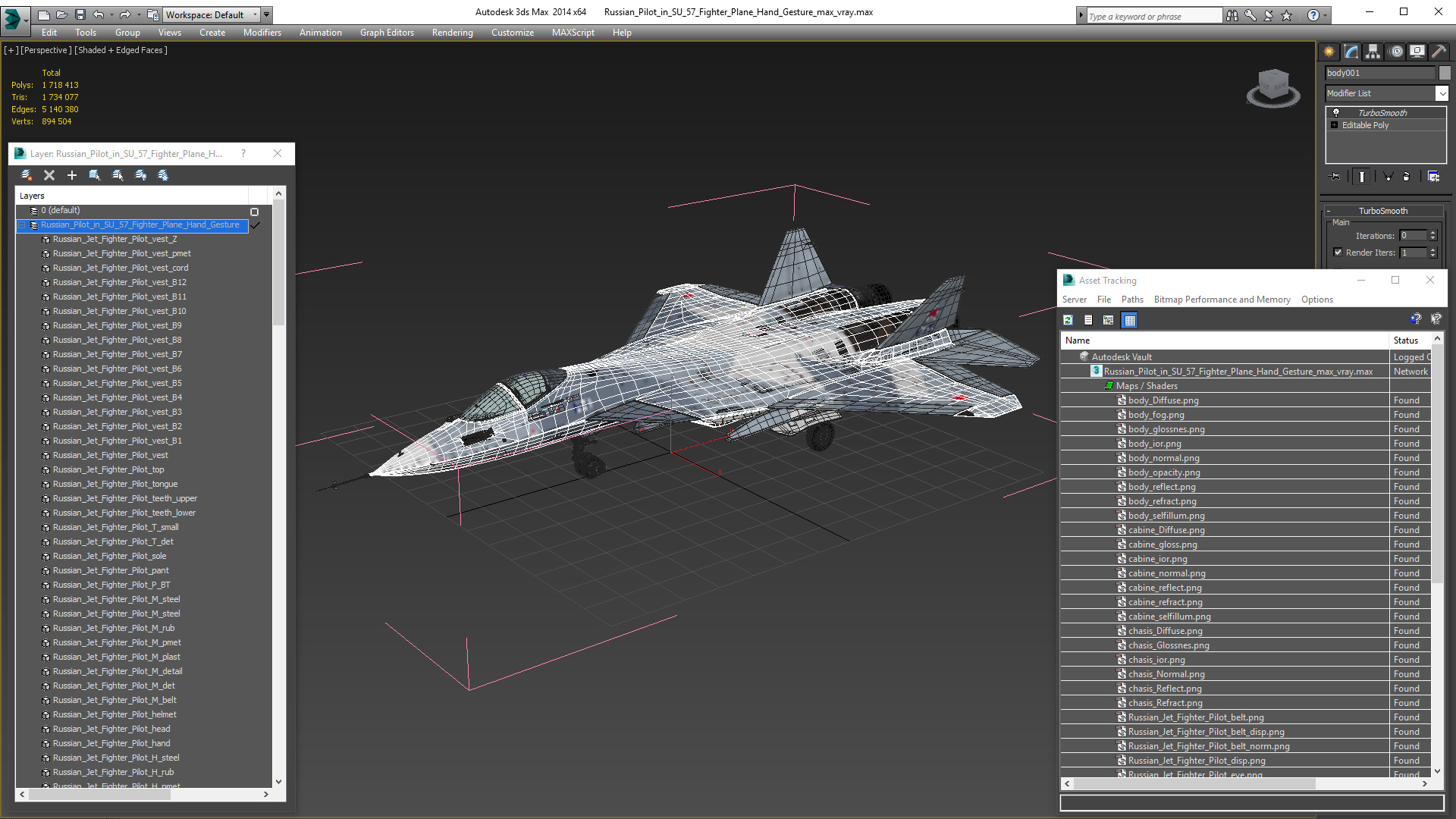Click Configure Modifier Sets icon

[1433, 177]
